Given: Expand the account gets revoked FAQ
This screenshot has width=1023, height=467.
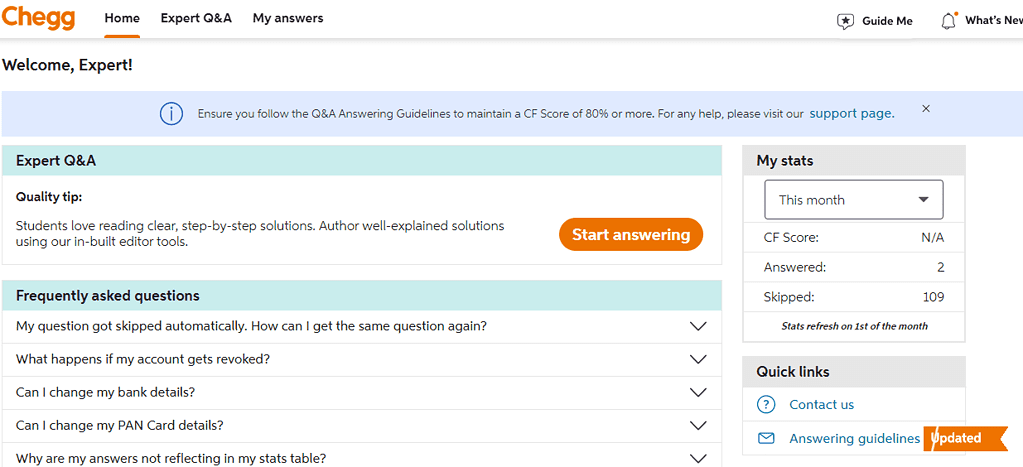Looking at the screenshot, I should click(361, 359).
